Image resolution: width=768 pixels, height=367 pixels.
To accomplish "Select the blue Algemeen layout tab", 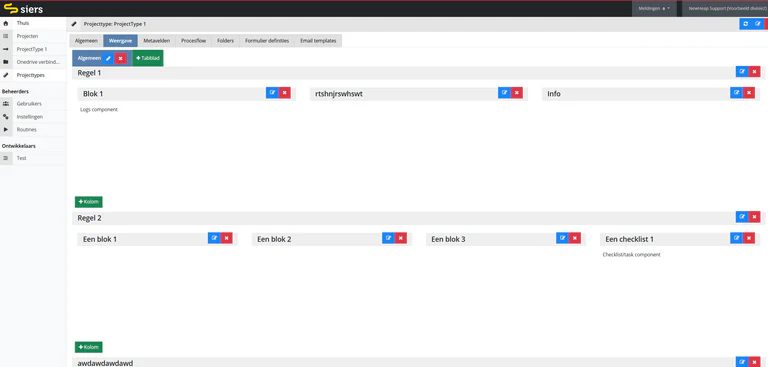I will [89, 58].
